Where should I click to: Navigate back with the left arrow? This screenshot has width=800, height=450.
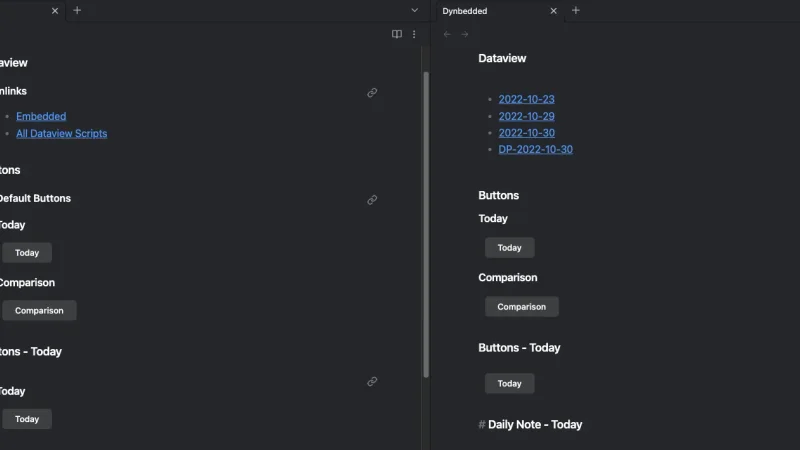coord(447,34)
